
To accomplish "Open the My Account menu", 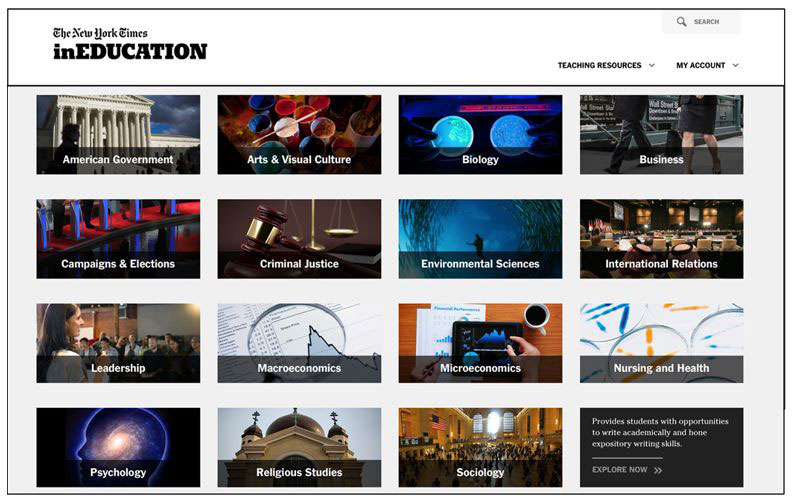I will (x=701, y=66).
